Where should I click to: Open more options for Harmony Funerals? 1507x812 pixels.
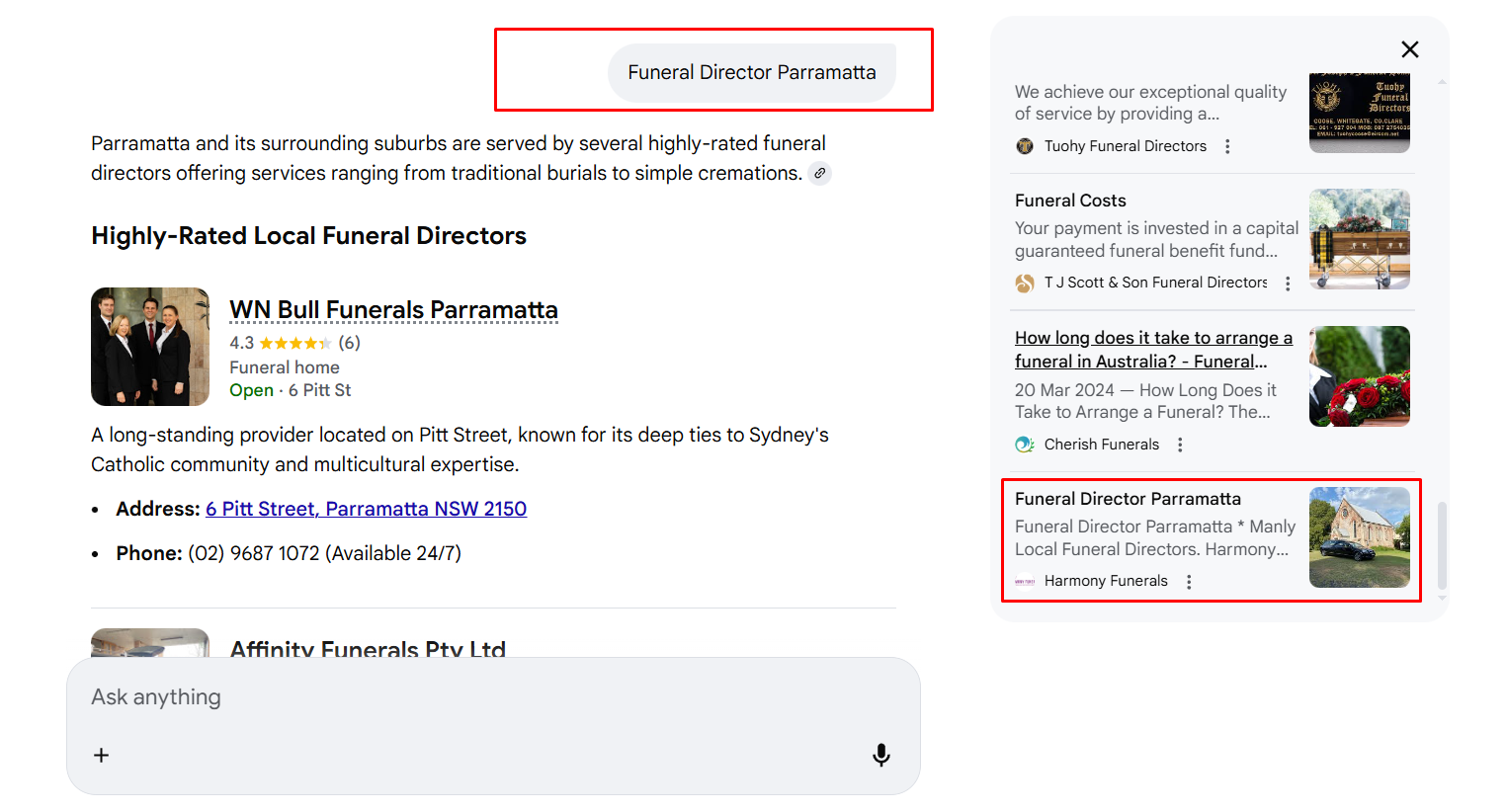point(1189,582)
